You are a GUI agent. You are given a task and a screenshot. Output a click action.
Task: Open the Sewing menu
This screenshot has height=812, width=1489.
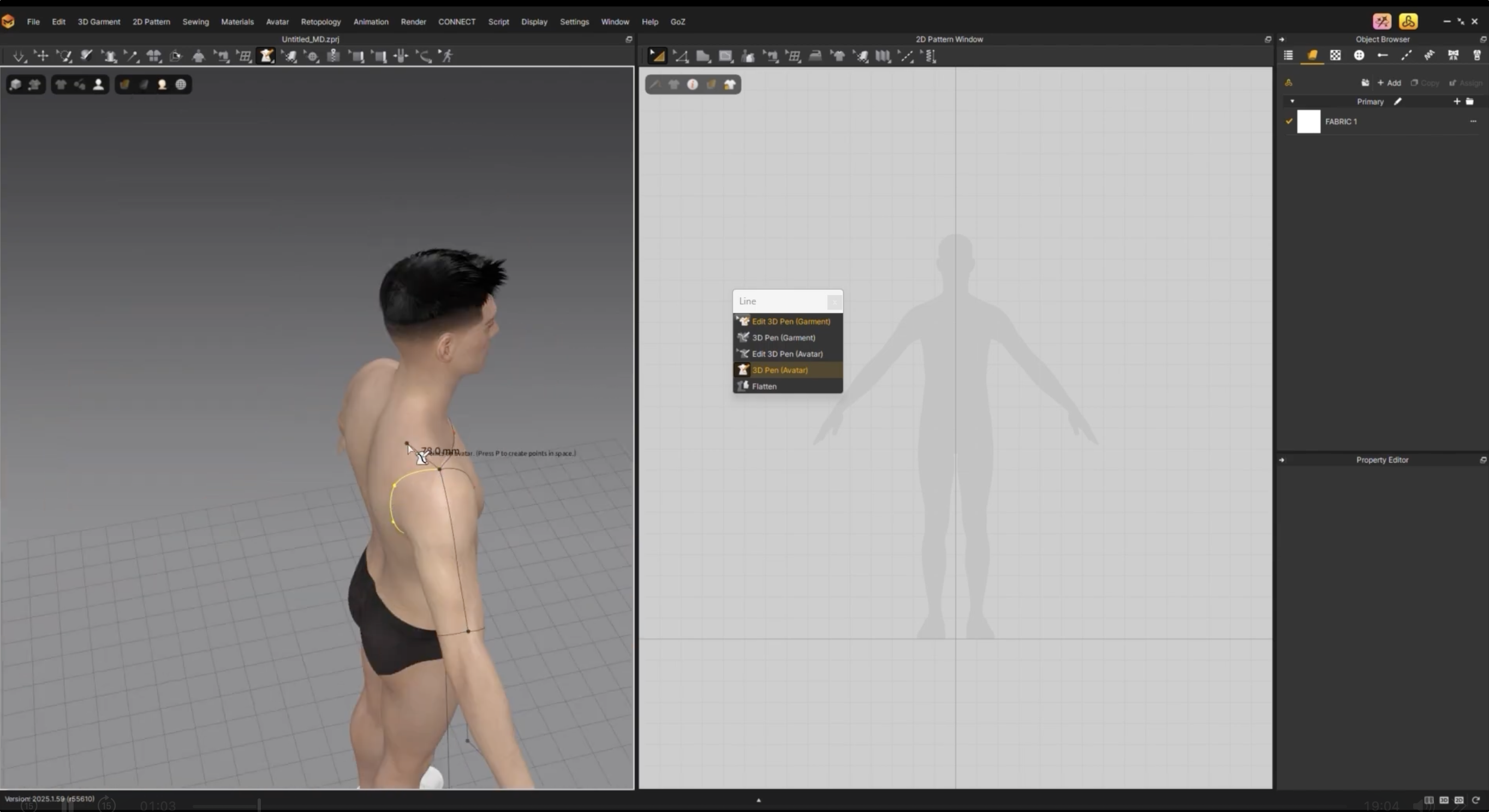pyautogui.click(x=195, y=21)
